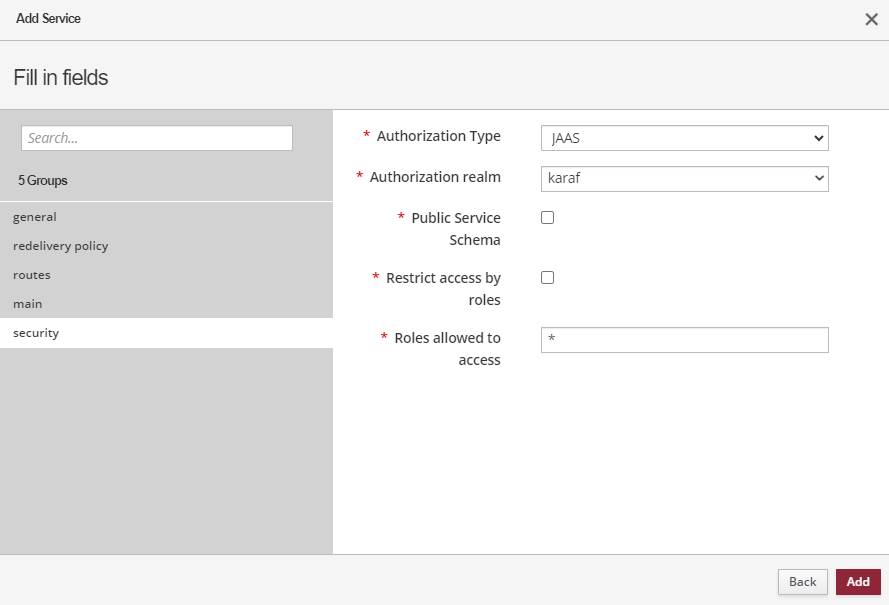Edit the Roles allowed to access field
Viewport: 889px width, 605px height.
coord(684,340)
